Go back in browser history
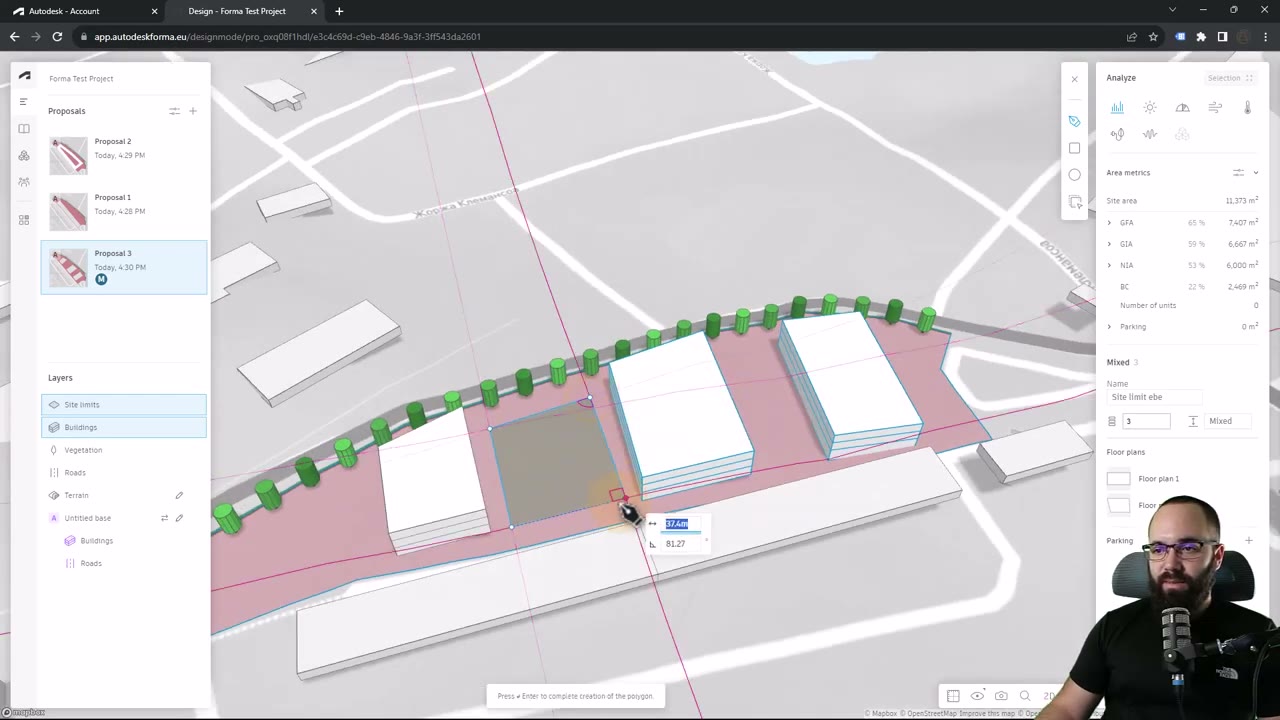Screen dimensions: 1280x720 [14, 37]
